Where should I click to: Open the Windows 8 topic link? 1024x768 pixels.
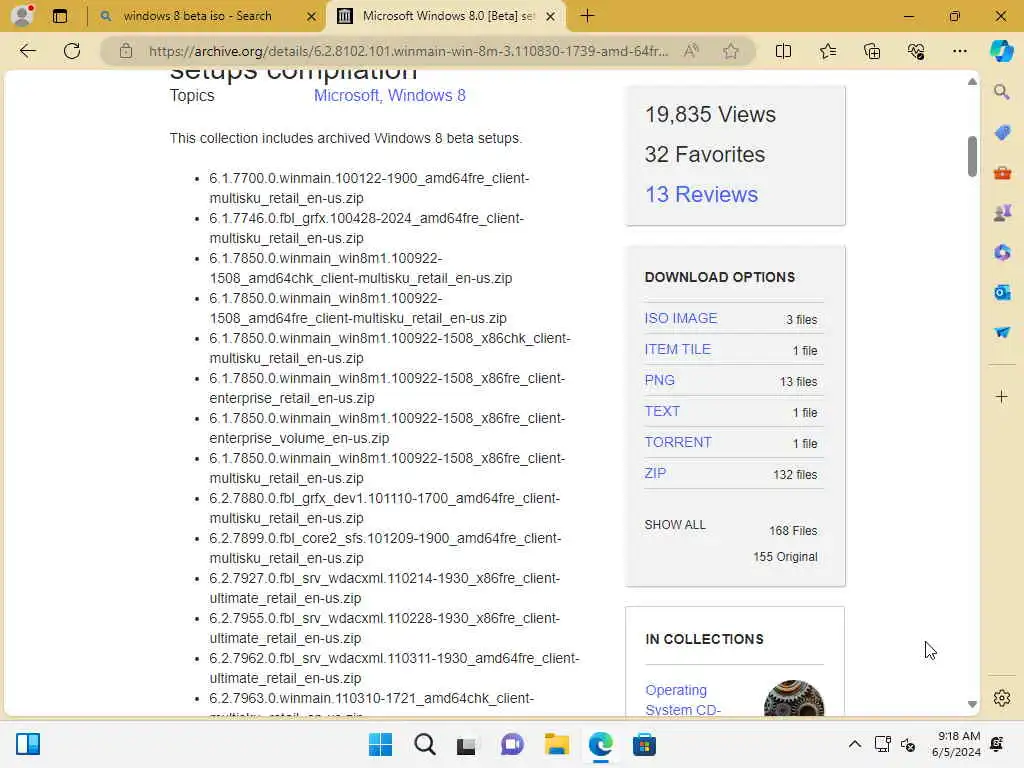click(x=426, y=95)
